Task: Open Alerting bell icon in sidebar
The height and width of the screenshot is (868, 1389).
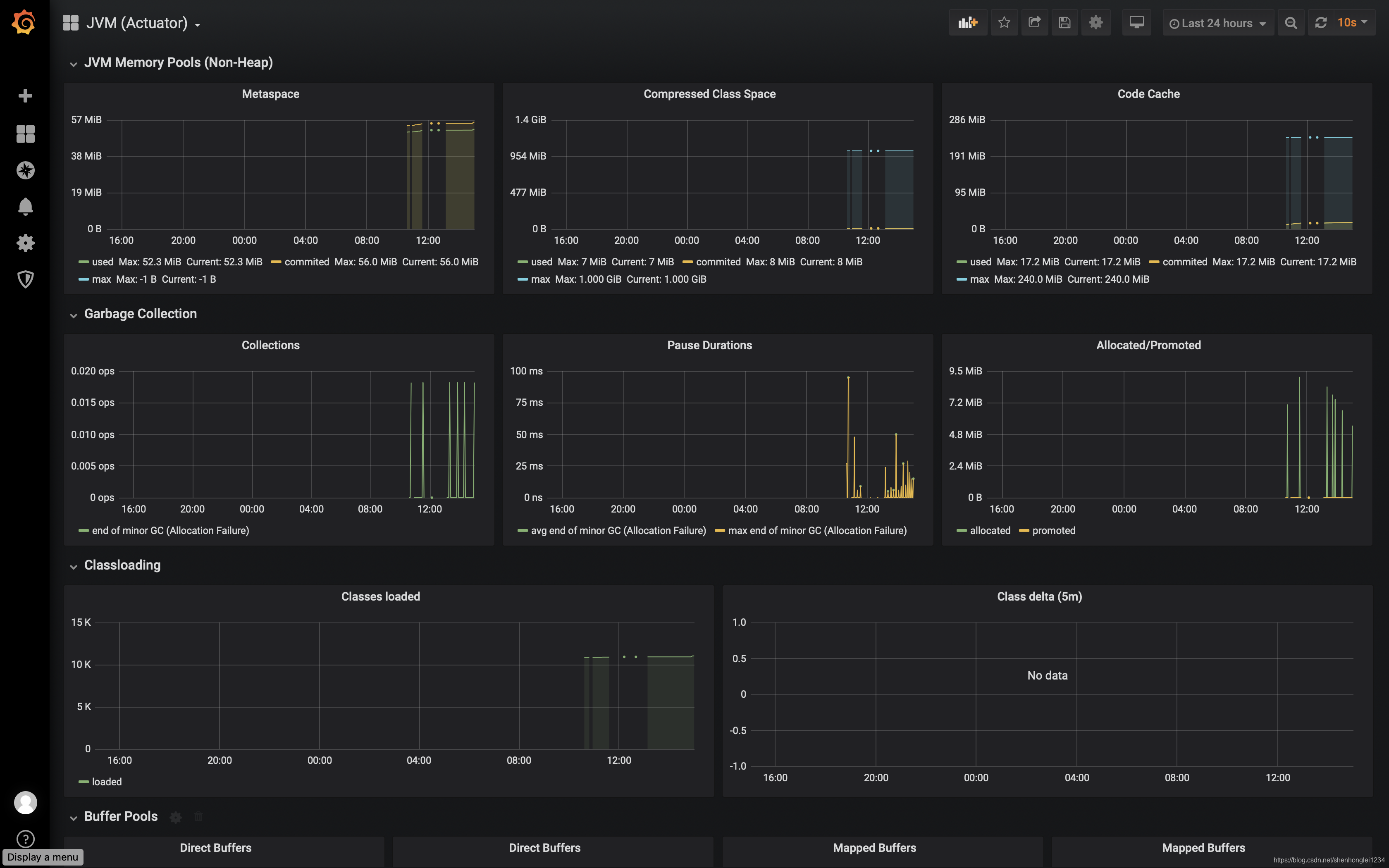Action: click(x=25, y=207)
